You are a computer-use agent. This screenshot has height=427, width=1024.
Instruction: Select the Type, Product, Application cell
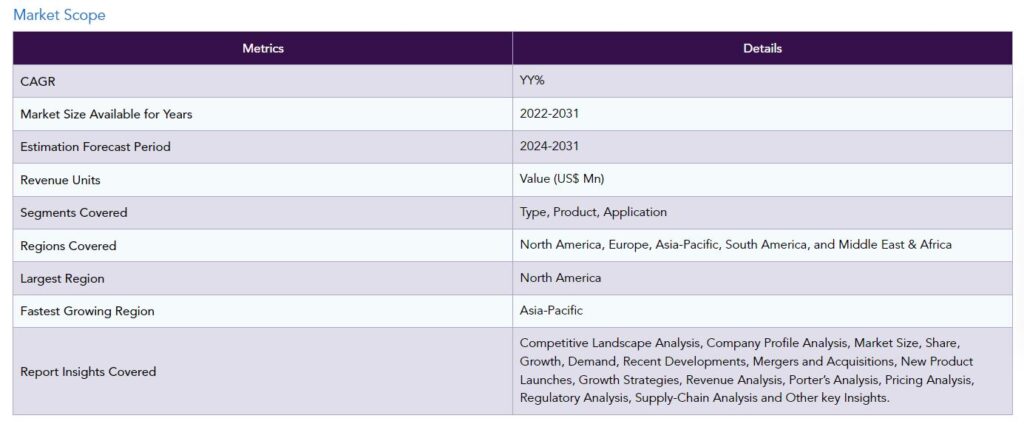(x=593, y=213)
